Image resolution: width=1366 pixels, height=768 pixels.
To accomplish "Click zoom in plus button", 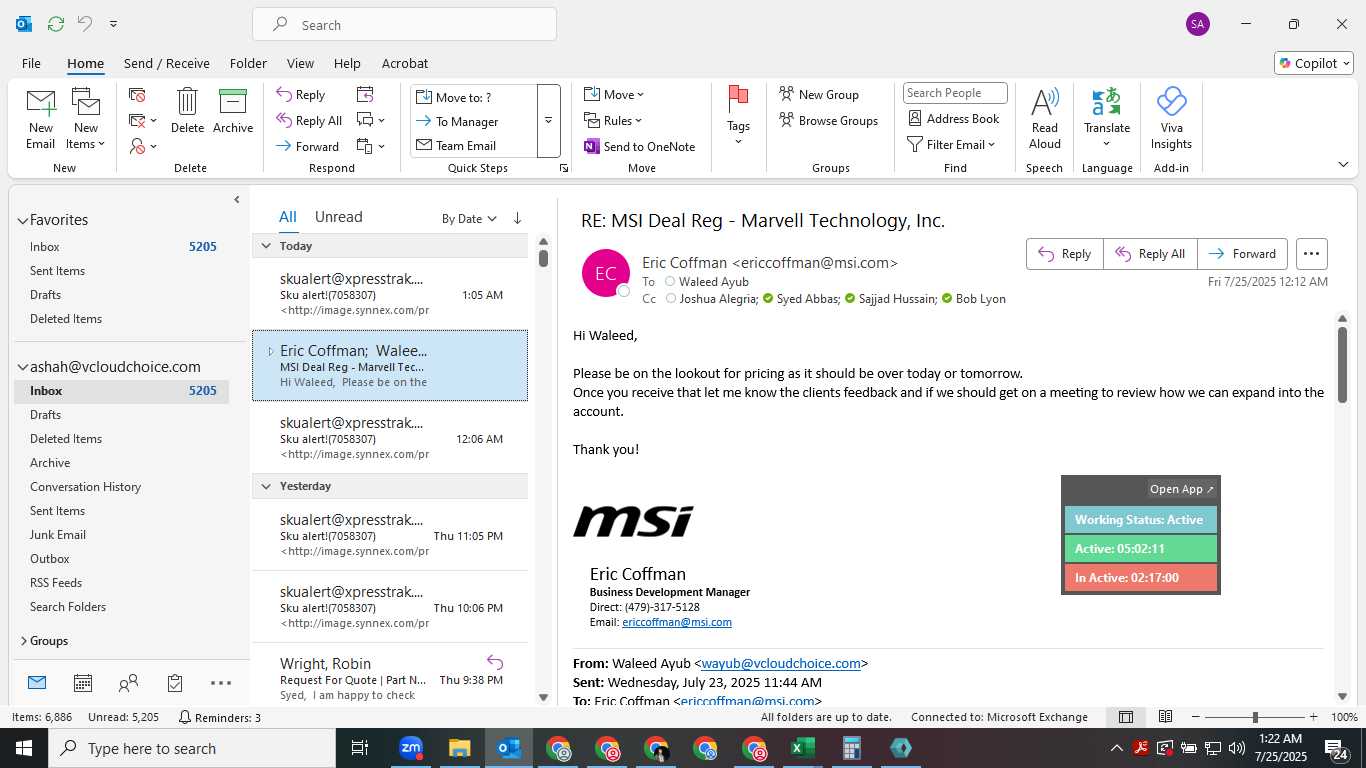I will click(x=1315, y=717).
